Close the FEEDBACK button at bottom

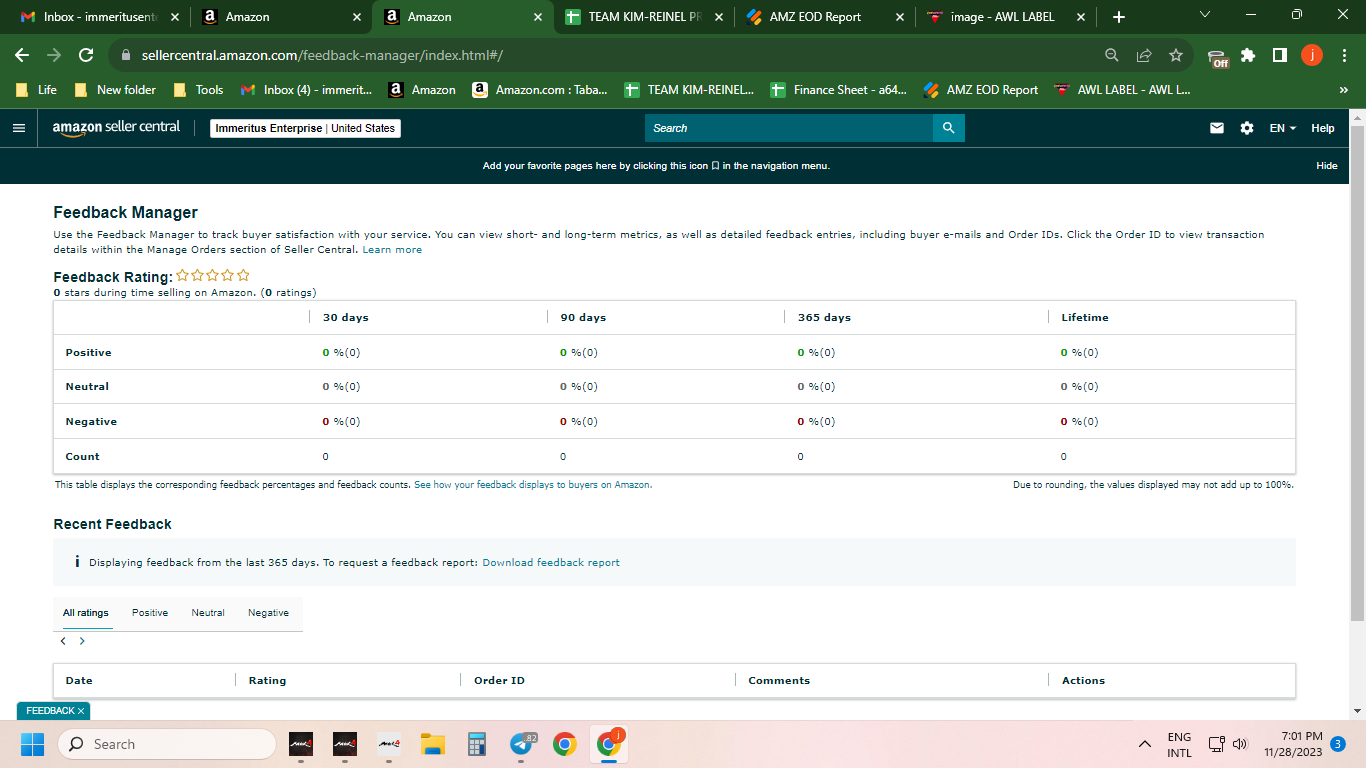point(81,711)
